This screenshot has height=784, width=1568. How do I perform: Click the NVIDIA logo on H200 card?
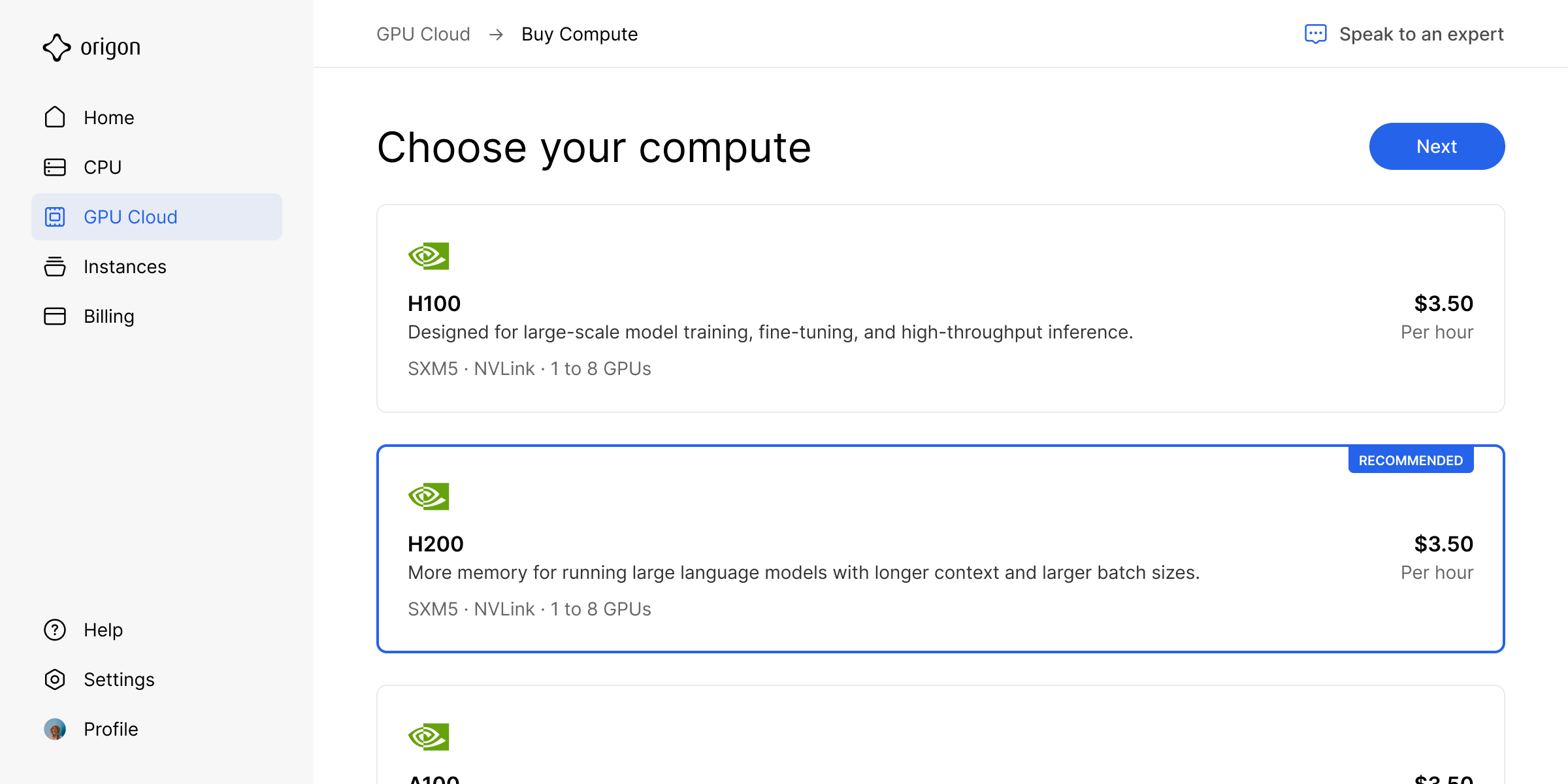tap(429, 497)
